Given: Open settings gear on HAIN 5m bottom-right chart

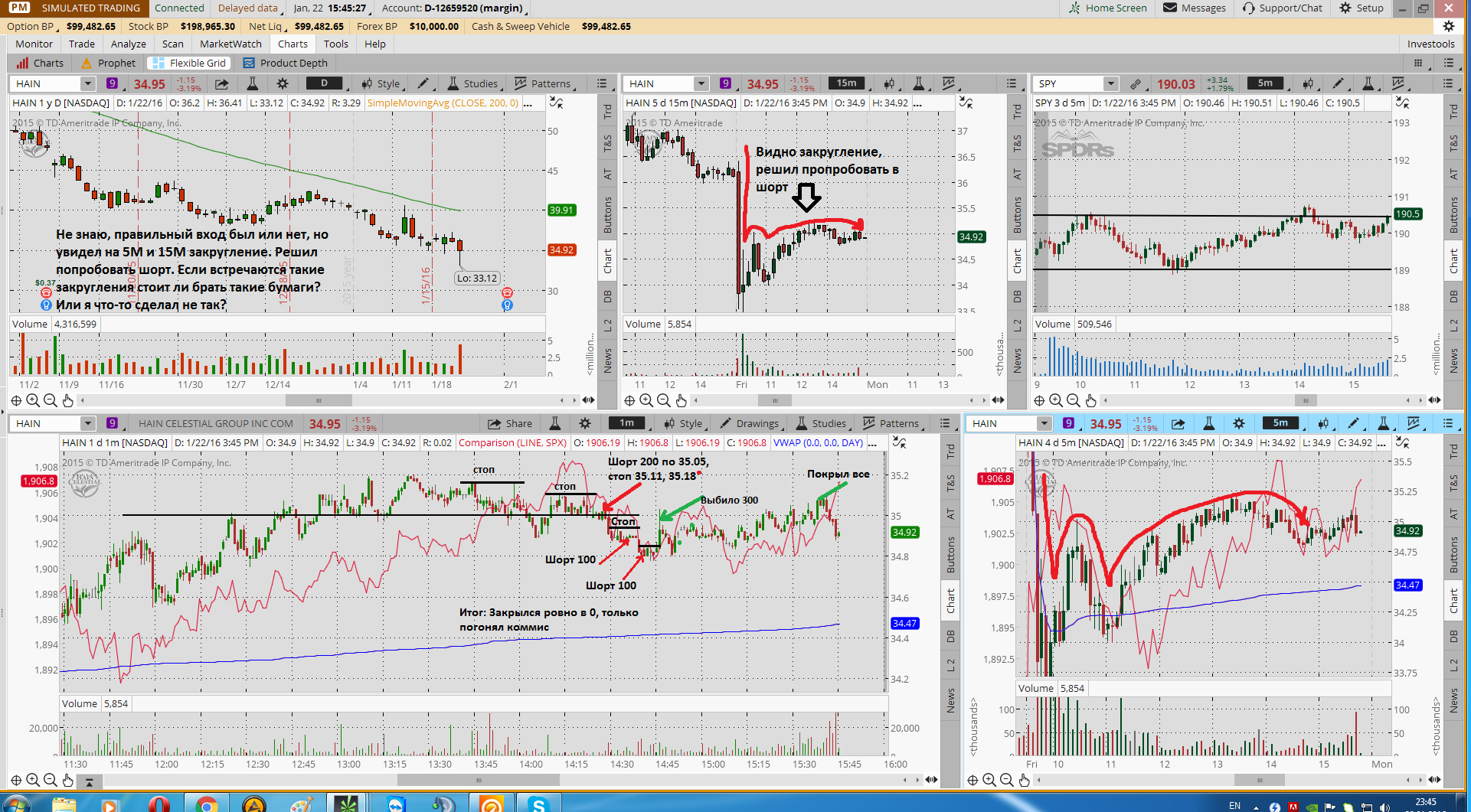Looking at the screenshot, I should 1239,423.
